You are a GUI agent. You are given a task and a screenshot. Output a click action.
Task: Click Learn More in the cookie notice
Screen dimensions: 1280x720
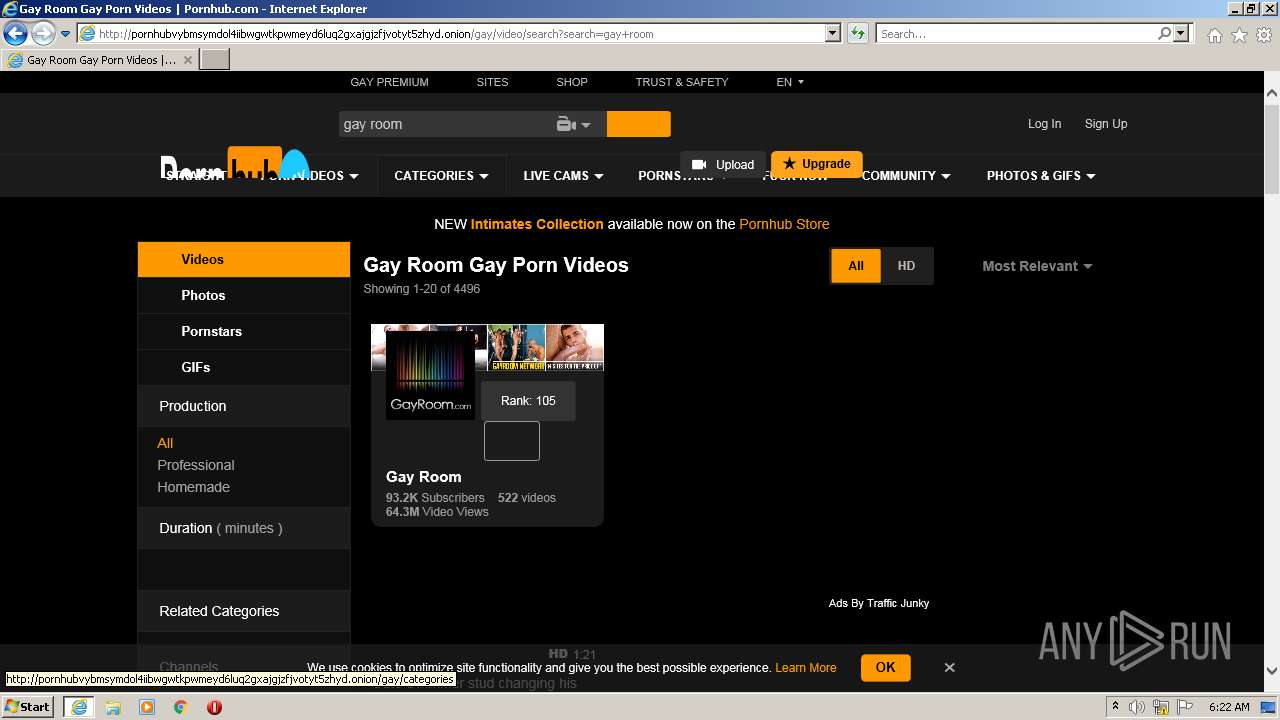coord(806,668)
